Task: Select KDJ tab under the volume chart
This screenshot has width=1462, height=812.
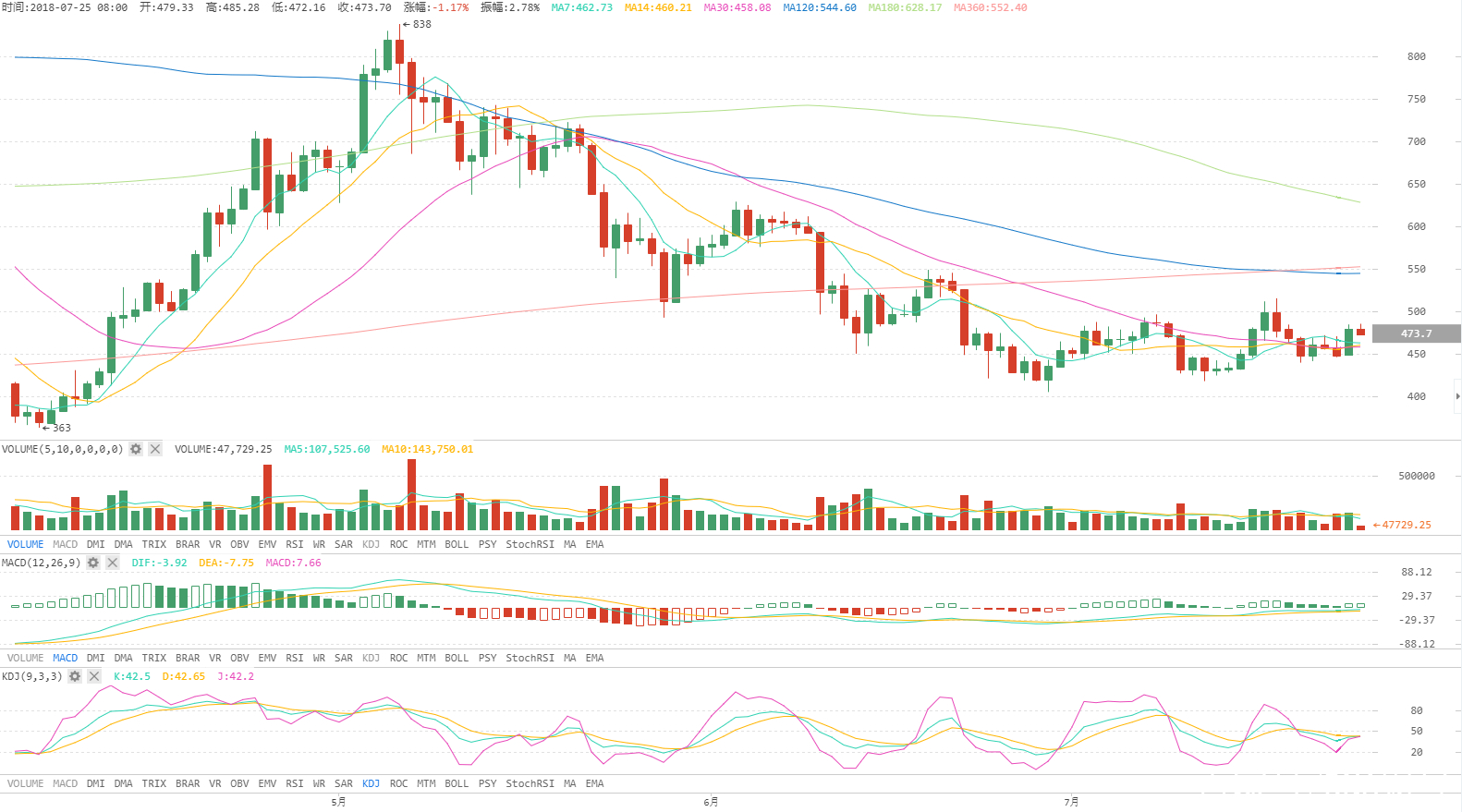Action: click(371, 544)
